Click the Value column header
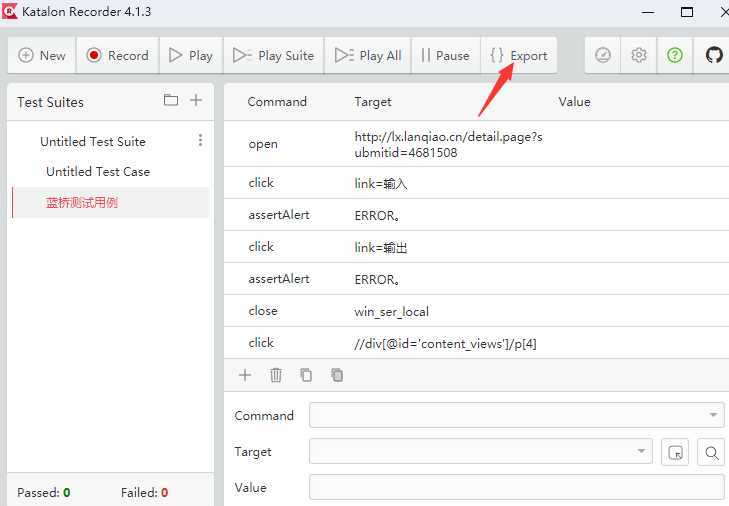The height and width of the screenshot is (506, 729). tap(575, 102)
